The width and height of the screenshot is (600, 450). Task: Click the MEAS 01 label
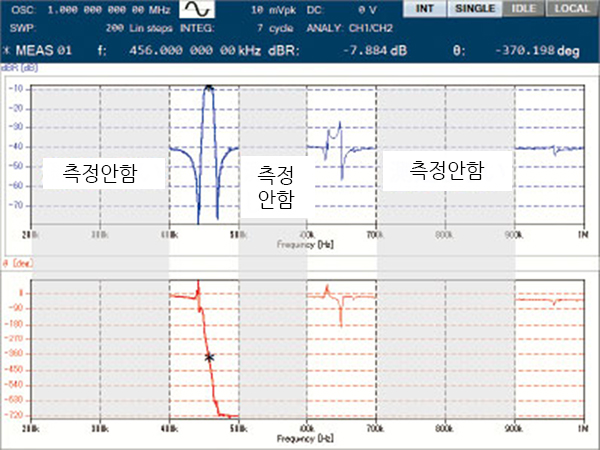tap(44, 50)
